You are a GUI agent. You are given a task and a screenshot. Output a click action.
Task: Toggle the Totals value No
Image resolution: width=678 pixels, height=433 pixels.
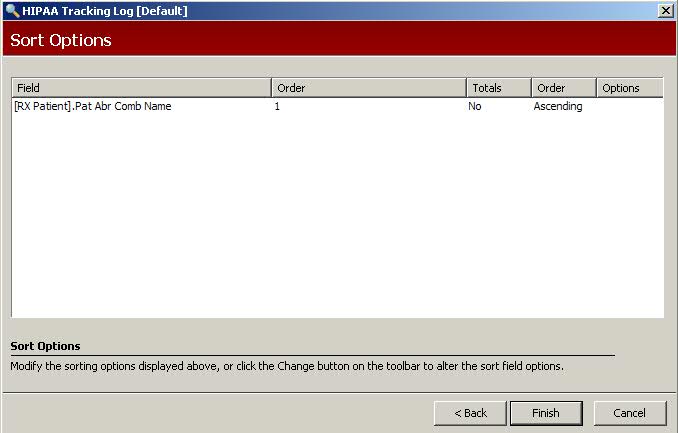tap(475, 106)
